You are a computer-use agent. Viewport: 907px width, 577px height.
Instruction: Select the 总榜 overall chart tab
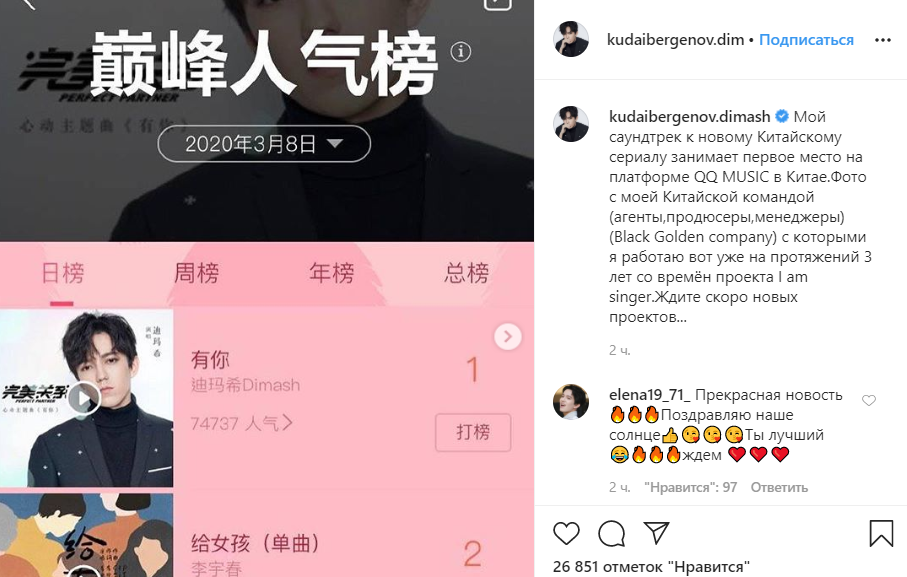click(x=466, y=273)
